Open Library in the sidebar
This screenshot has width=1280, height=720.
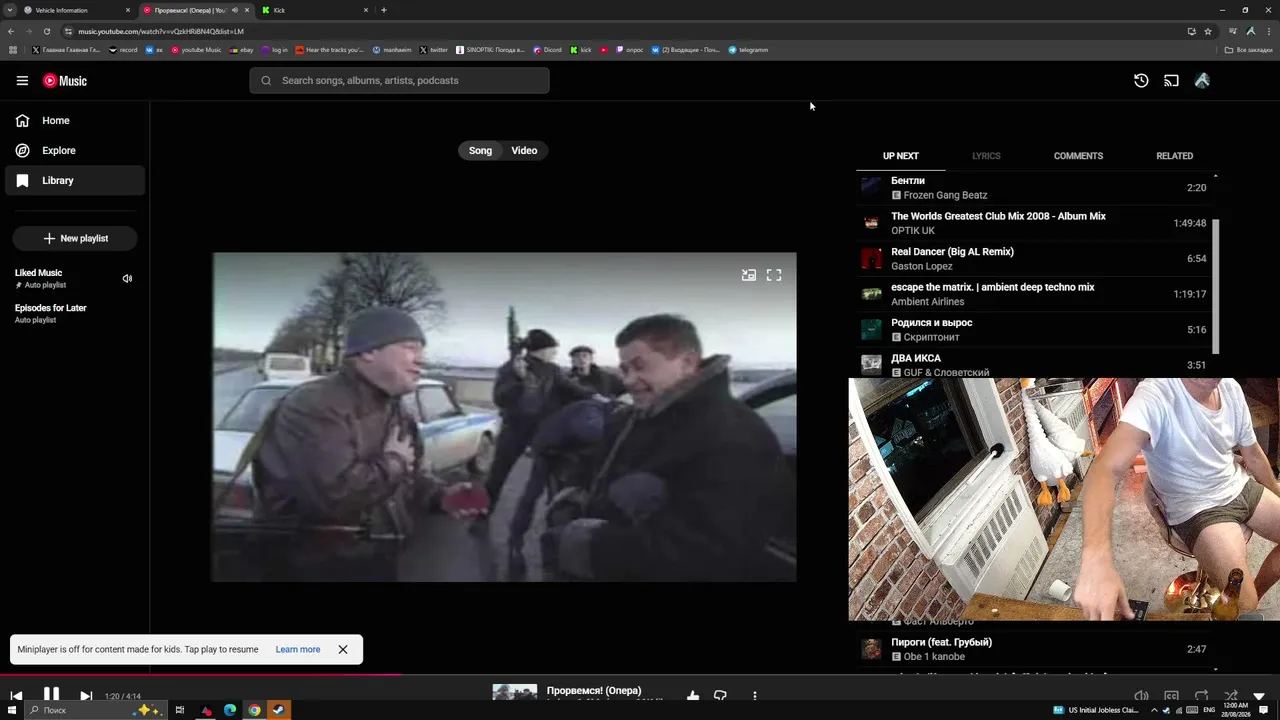pyautogui.click(x=75, y=181)
